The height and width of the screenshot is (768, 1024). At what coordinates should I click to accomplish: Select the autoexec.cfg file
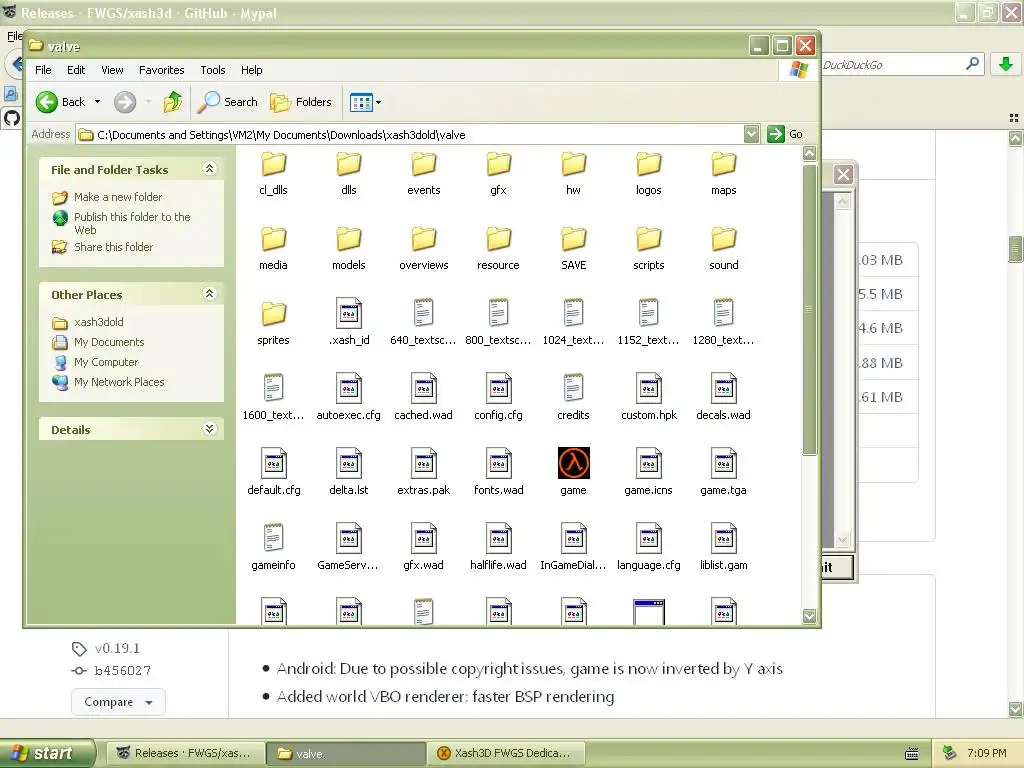[349, 398]
